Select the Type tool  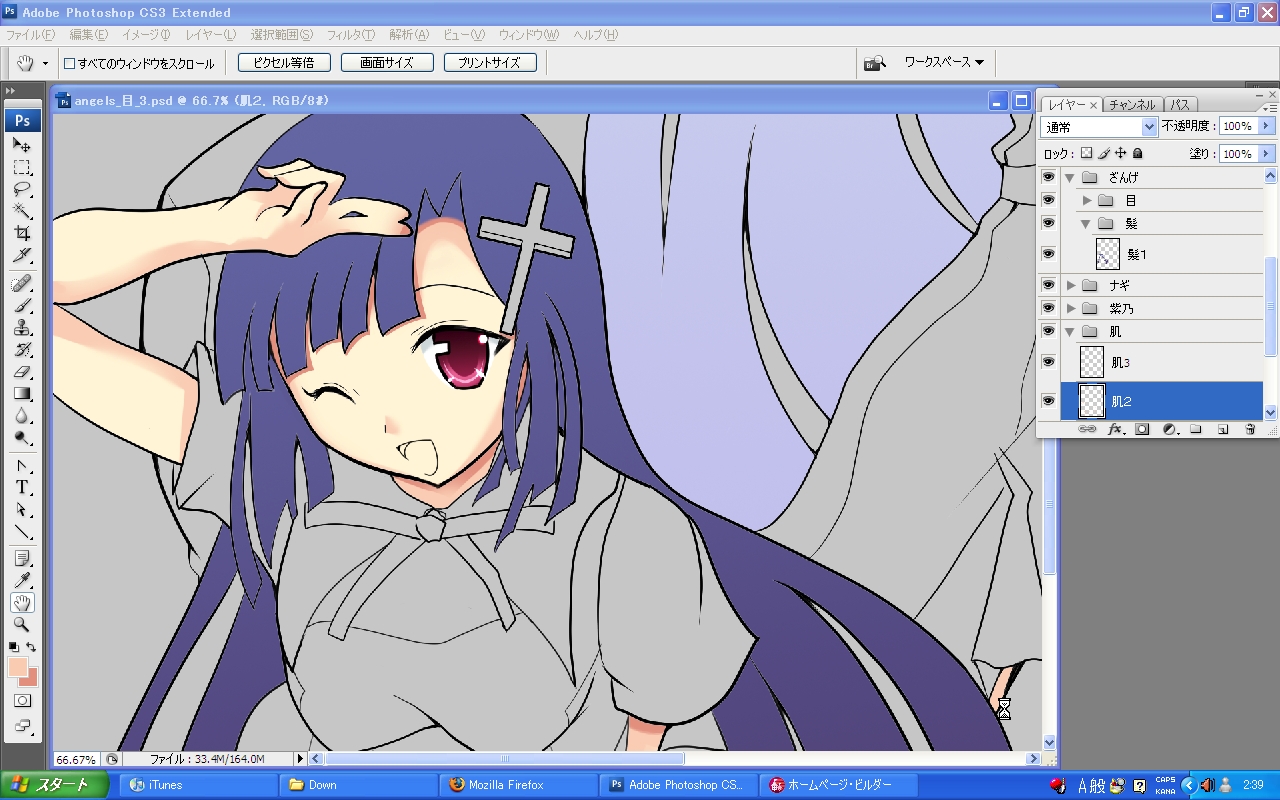[22, 488]
